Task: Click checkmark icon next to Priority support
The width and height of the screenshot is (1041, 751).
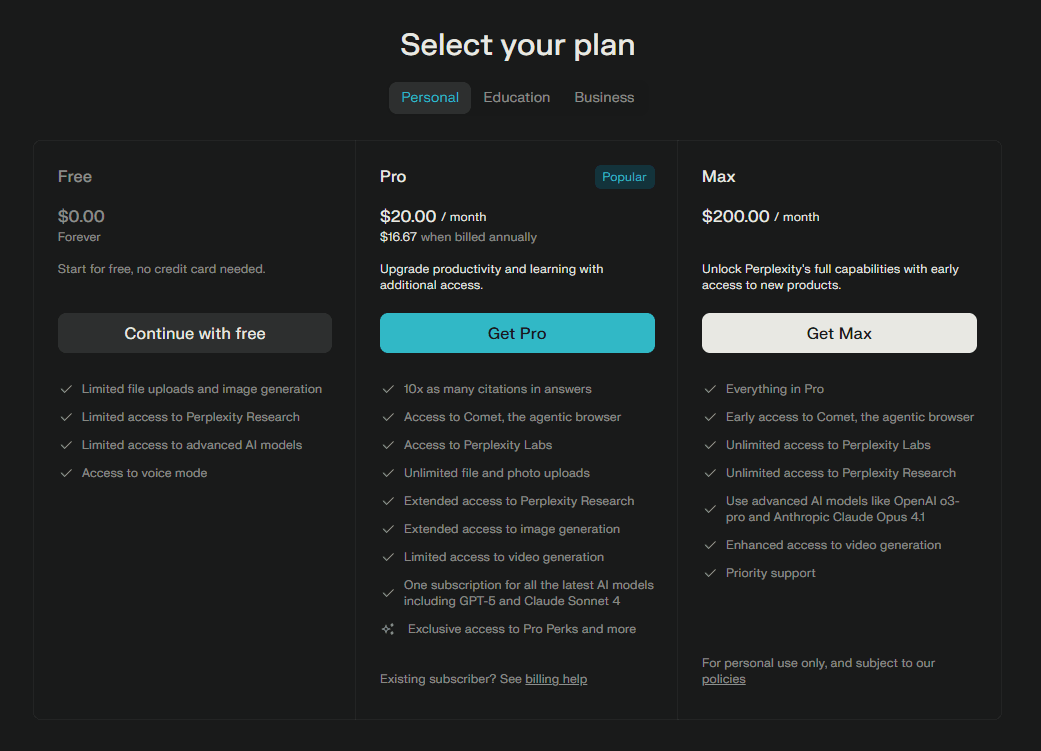Action: point(710,573)
